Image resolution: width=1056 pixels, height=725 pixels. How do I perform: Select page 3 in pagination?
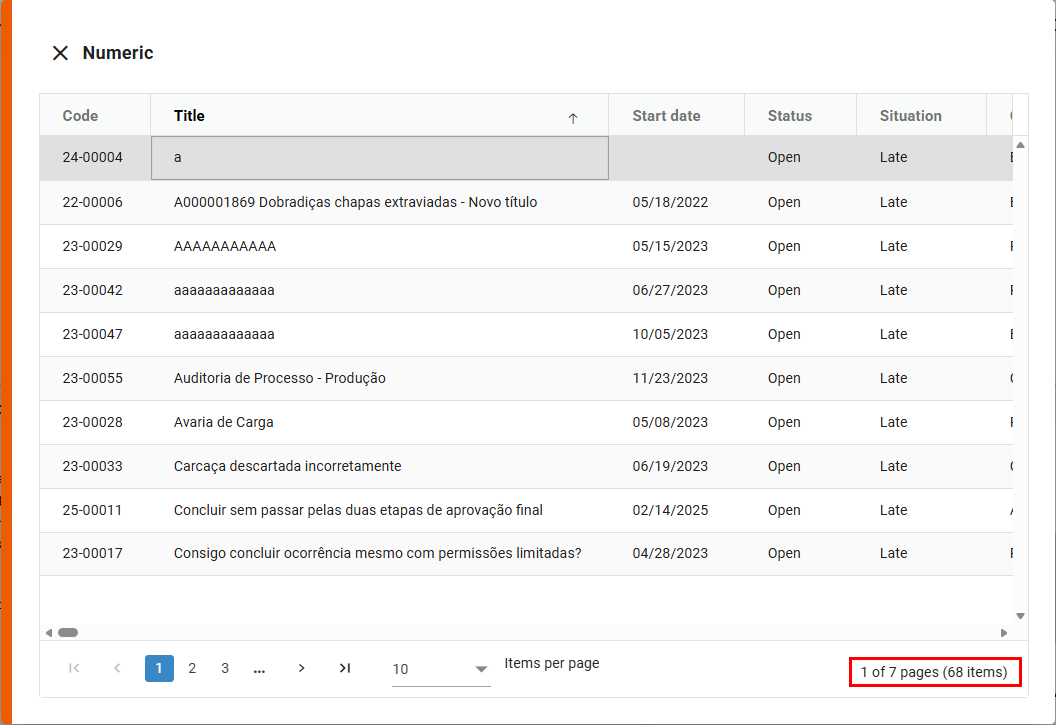click(x=225, y=668)
